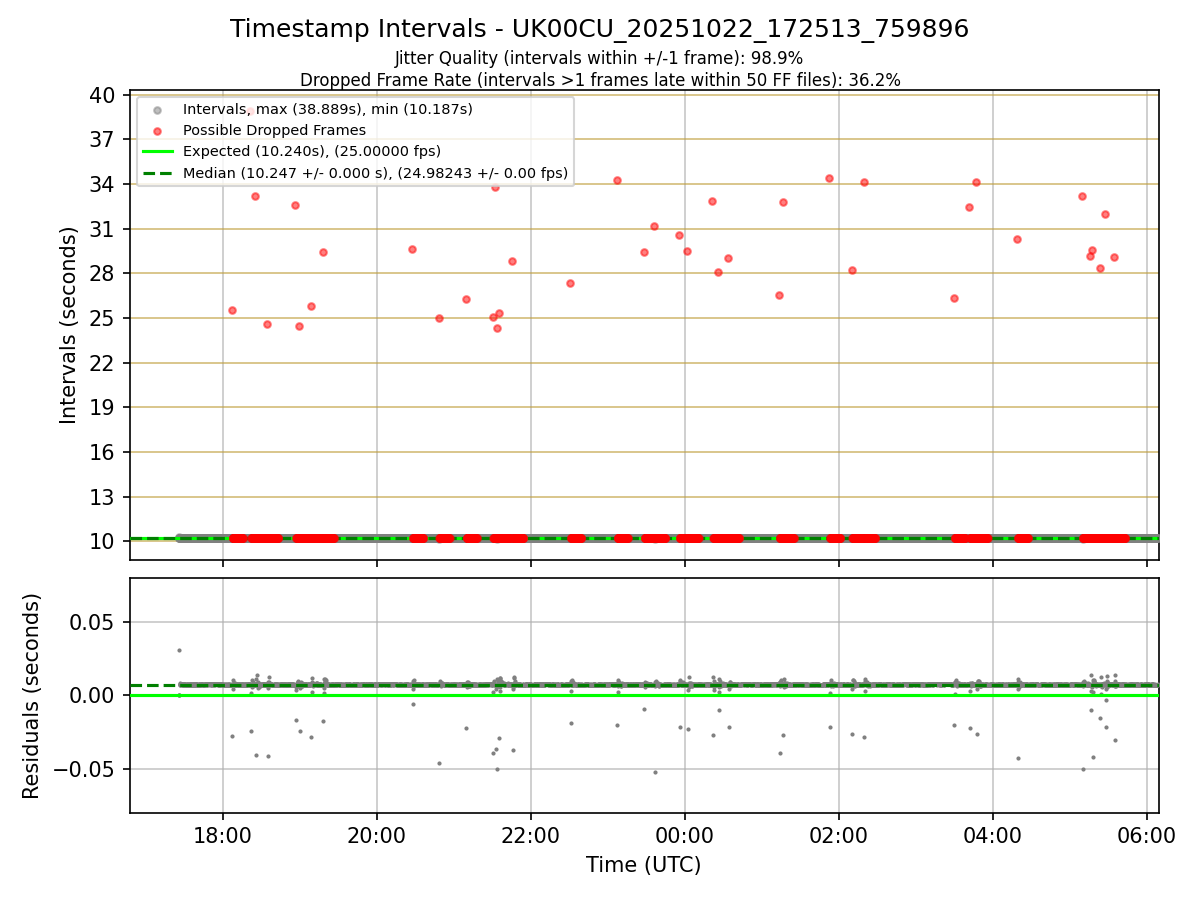Click the solid green line sample beside "Expected"
This screenshot has height=900, width=1200.
(x=157, y=152)
